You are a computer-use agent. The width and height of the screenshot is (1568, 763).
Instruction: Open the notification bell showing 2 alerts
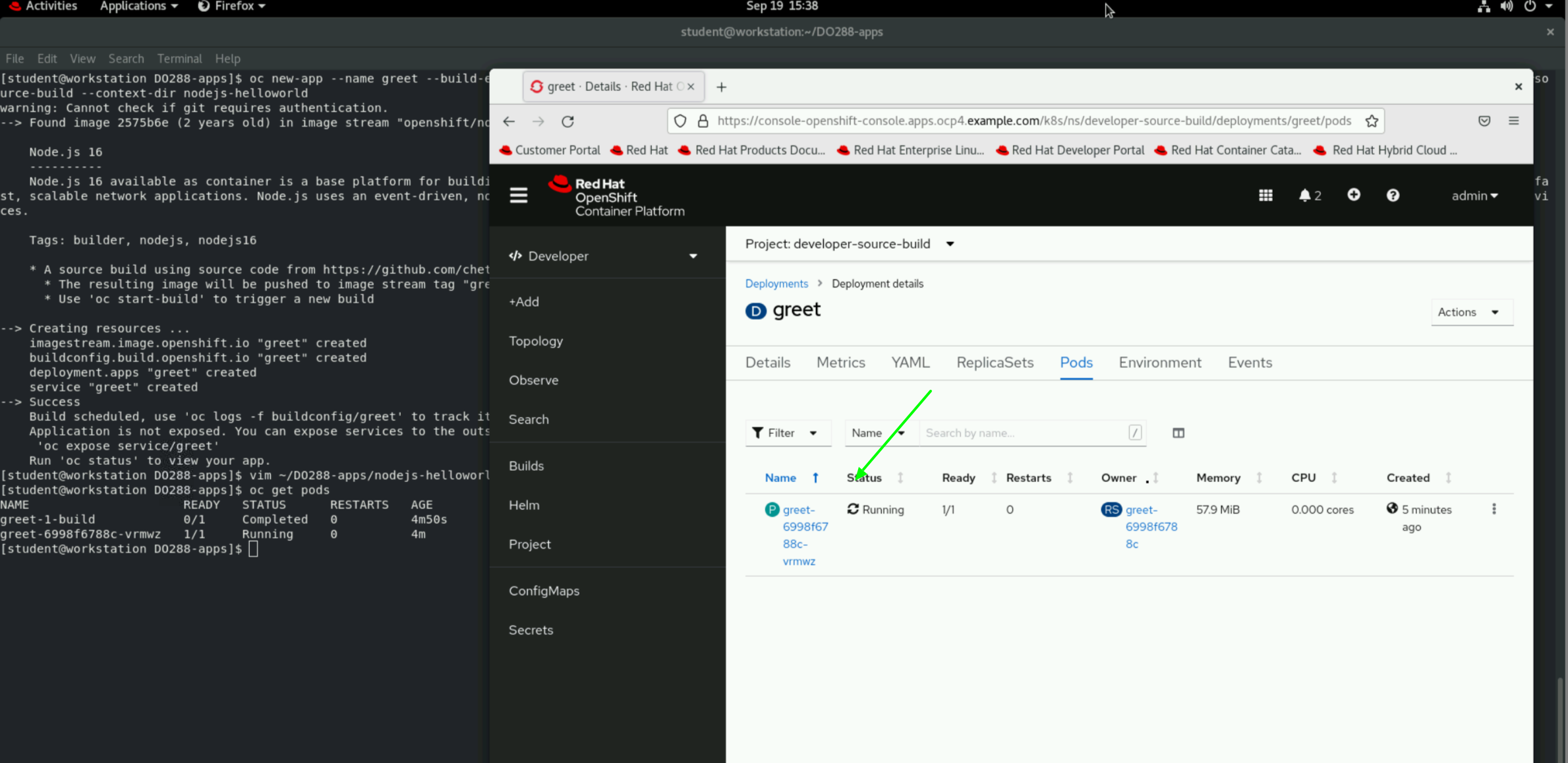tap(1309, 195)
